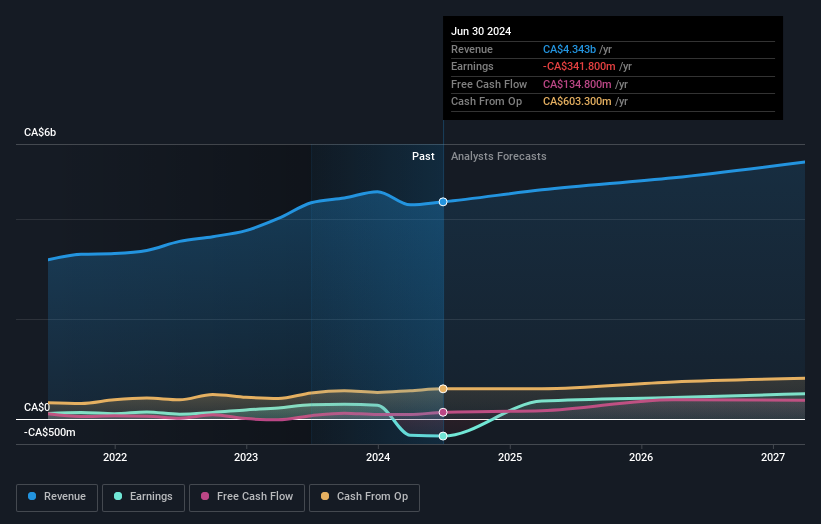Click the 2023 x-axis label
Viewport: 821px width, 524px height.
246,457
